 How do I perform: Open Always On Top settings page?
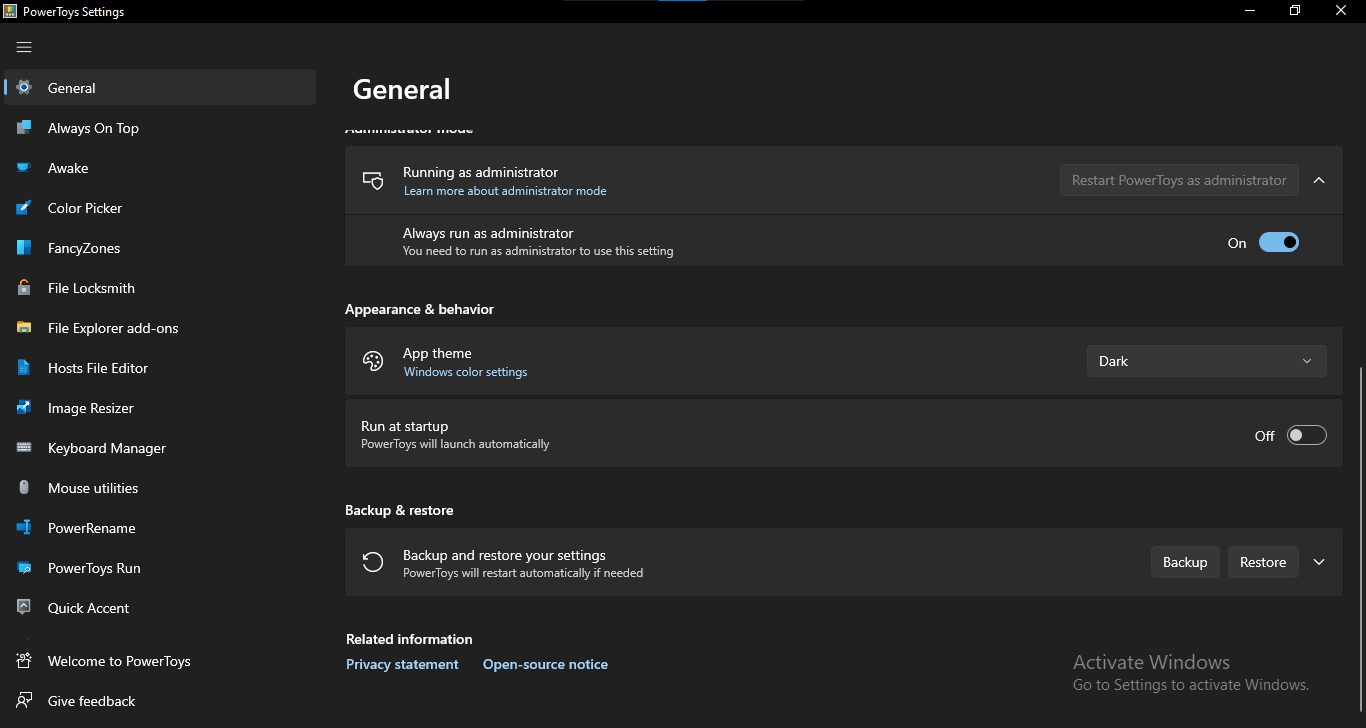coord(160,128)
